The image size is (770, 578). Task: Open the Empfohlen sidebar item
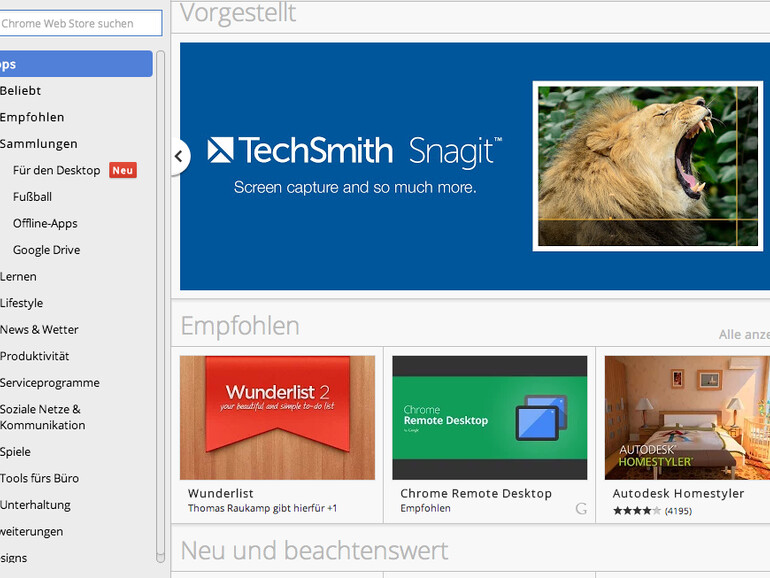coord(32,117)
